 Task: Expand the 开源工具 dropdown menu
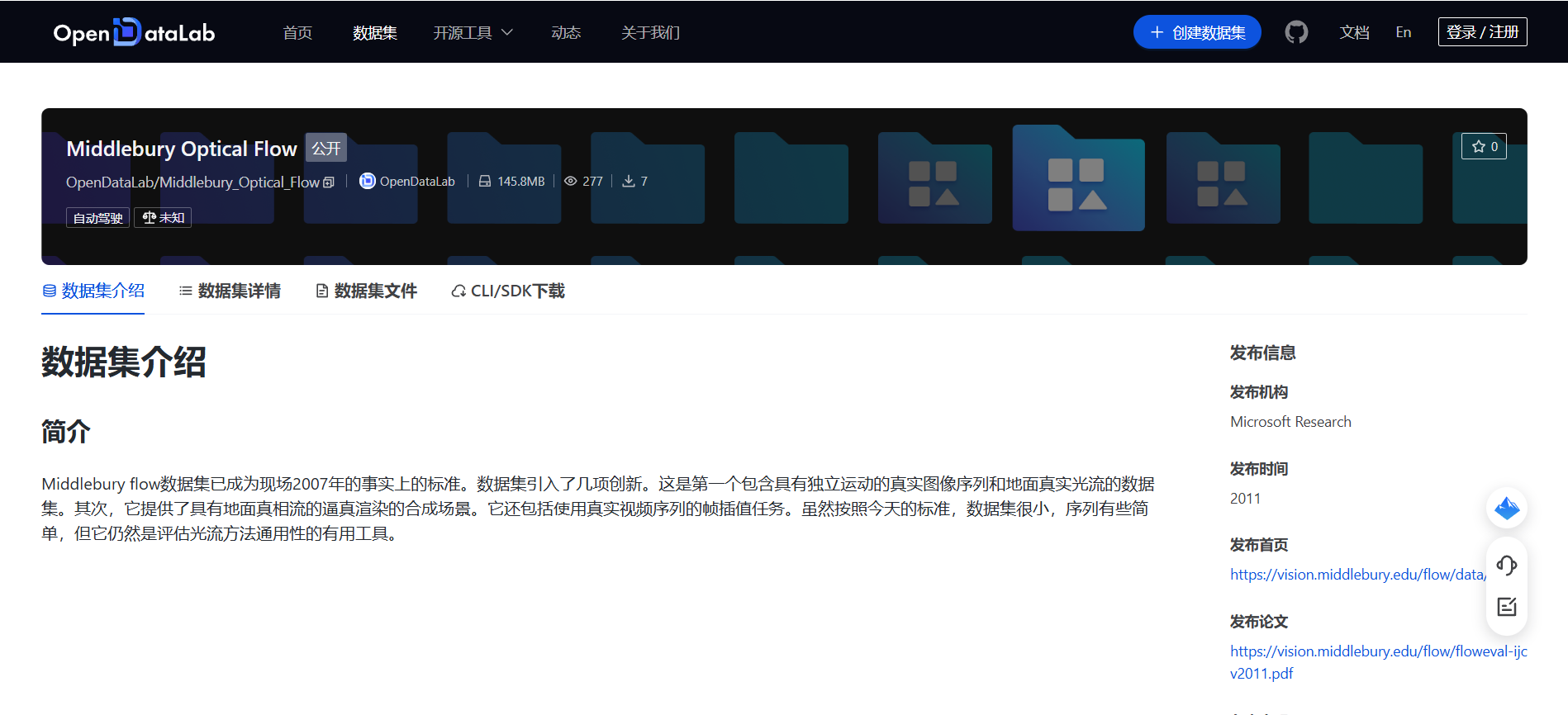[473, 32]
